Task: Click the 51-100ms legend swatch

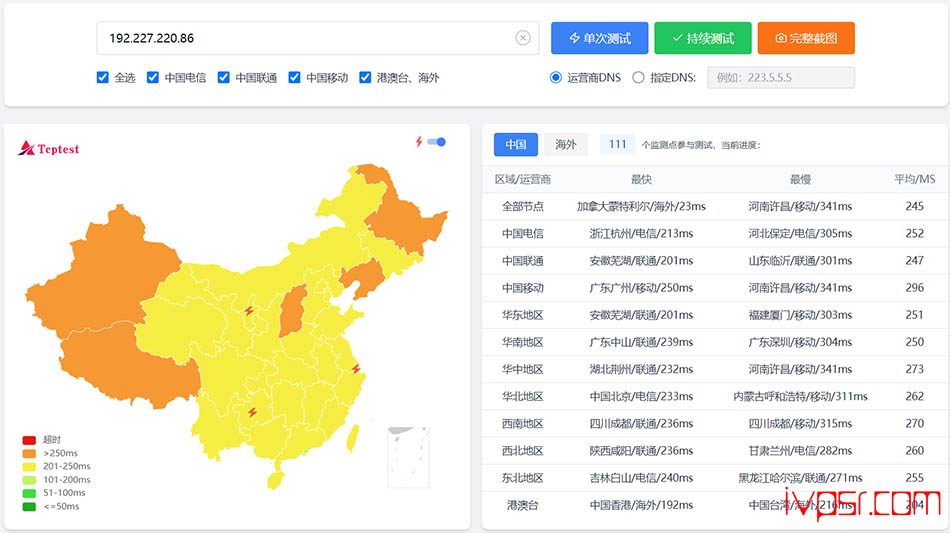Action: [x=29, y=494]
